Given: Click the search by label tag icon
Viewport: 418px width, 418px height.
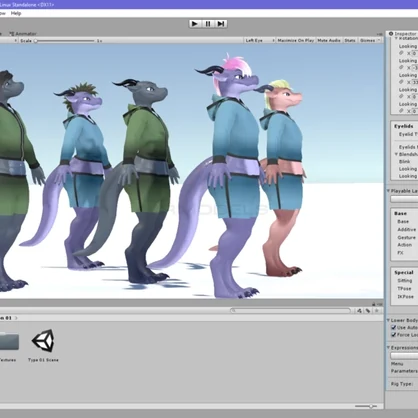Looking at the screenshot, I should 368,311.
